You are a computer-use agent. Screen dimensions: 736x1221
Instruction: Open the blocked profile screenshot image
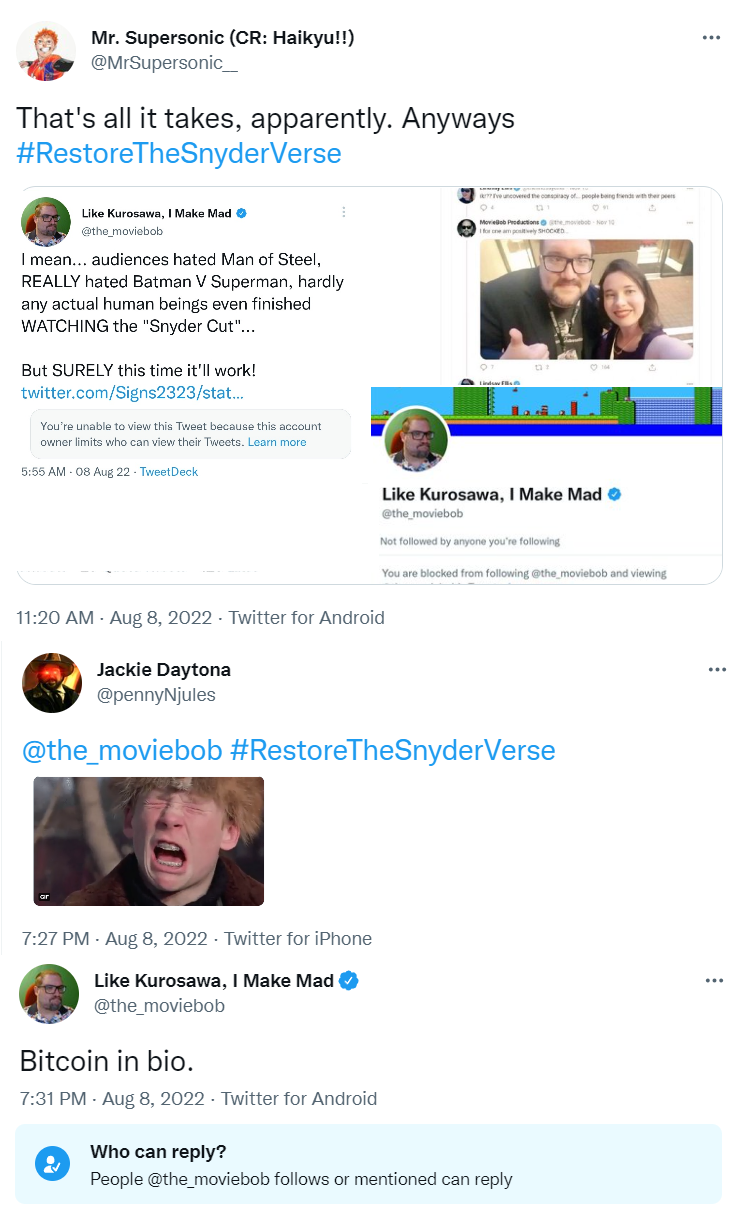(546, 485)
